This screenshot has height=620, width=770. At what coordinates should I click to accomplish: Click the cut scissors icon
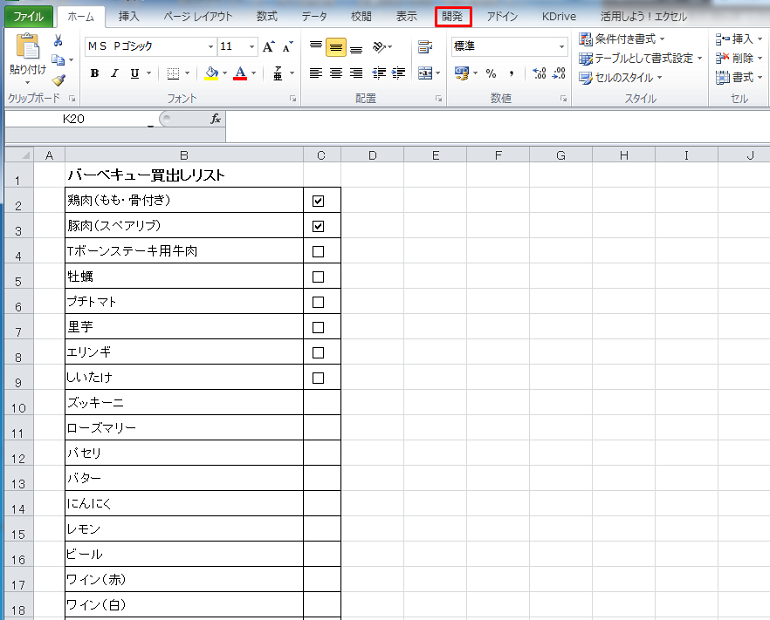pyautogui.click(x=58, y=40)
